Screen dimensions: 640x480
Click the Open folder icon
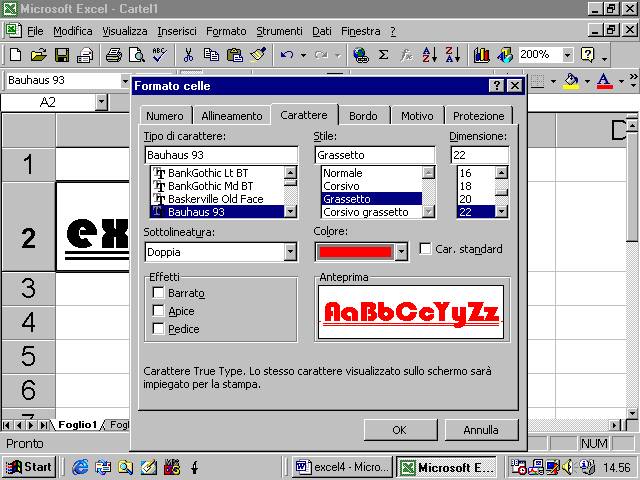pos(38,55)
